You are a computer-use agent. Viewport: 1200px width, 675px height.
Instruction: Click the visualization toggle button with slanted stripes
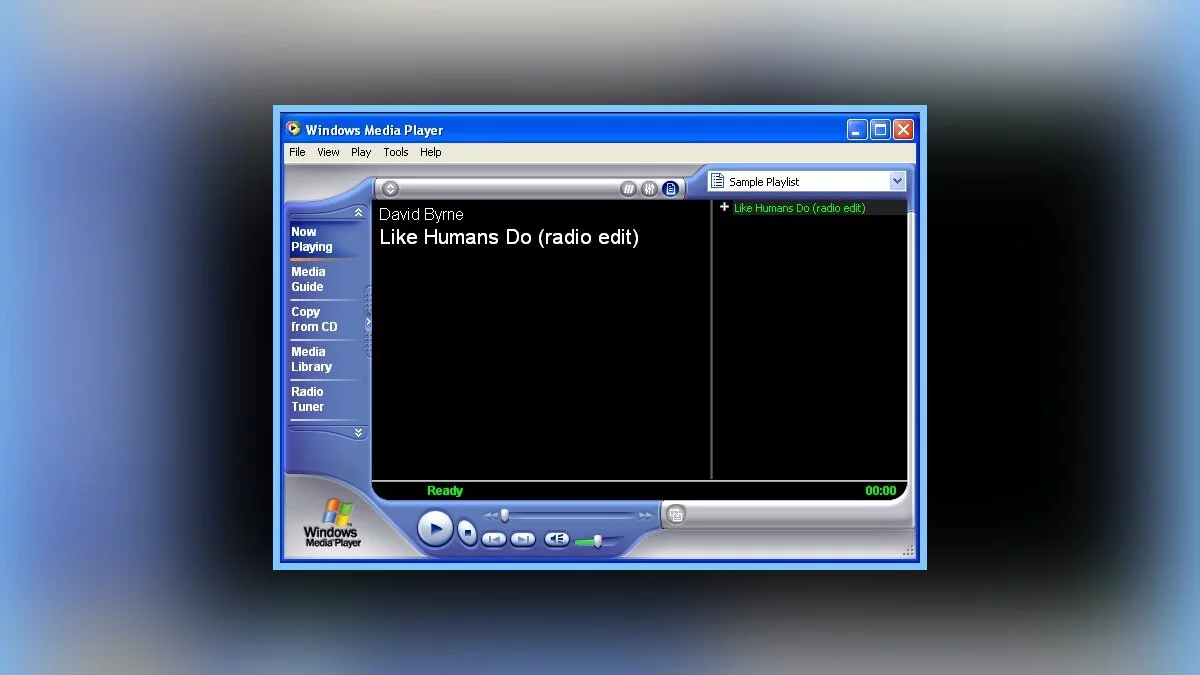click(x=628, y=189)
